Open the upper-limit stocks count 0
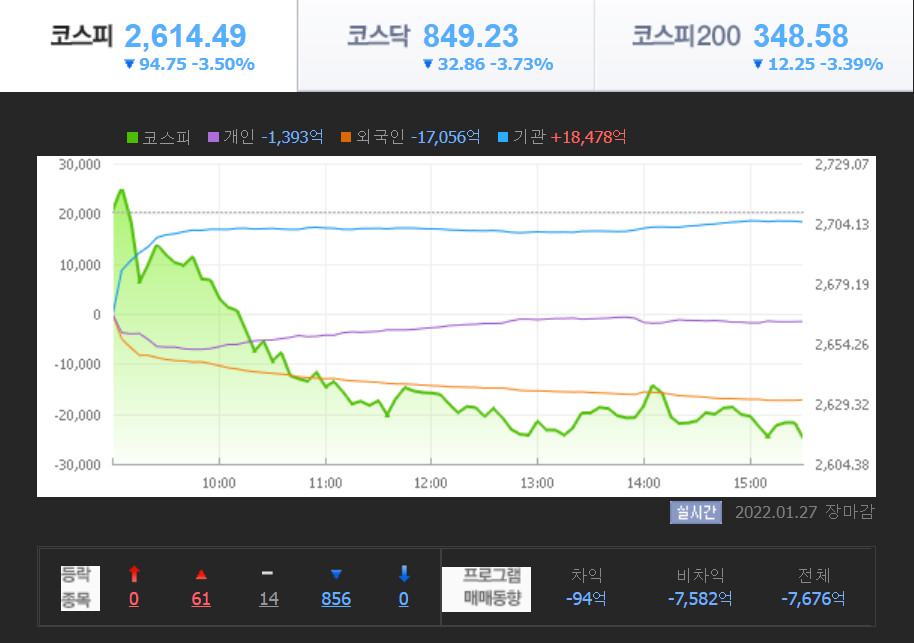Screen dimensions: 914x643 coord(134,599)
